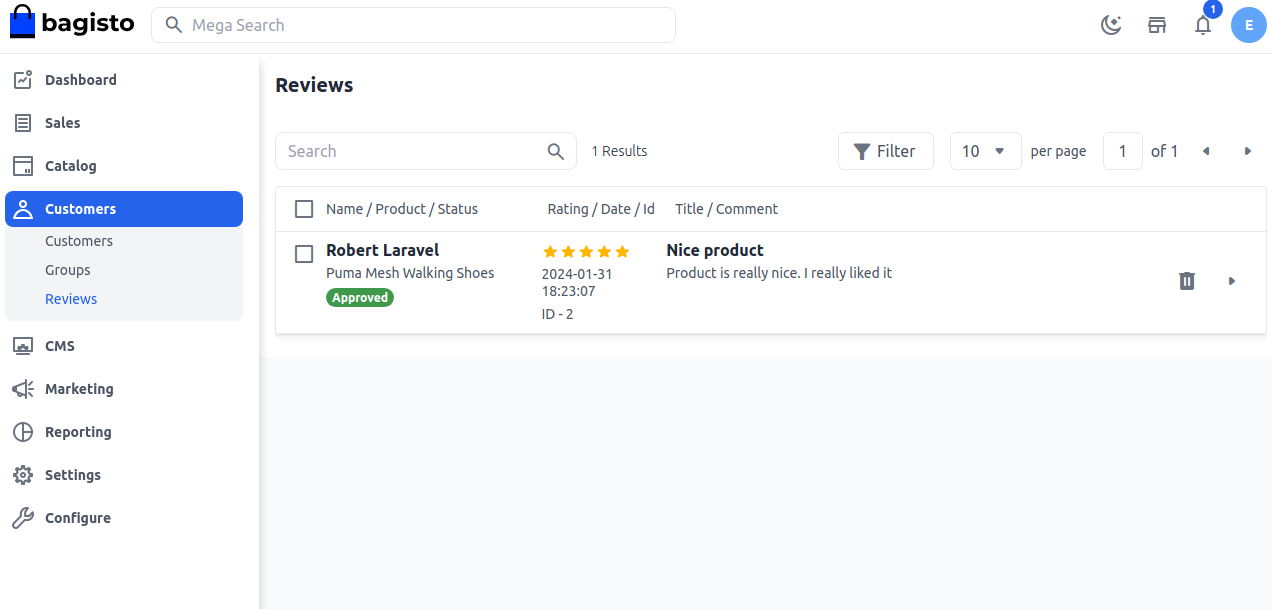The image size is (1272, 609).
Task: Go to next page arrow
Action: point(1248,151)
